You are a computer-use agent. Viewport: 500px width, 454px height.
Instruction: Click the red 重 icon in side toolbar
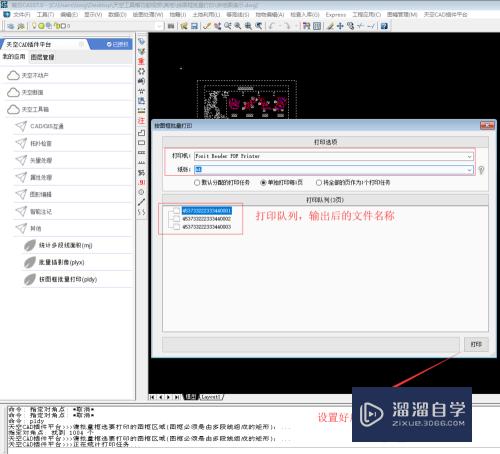coord(141,61)
